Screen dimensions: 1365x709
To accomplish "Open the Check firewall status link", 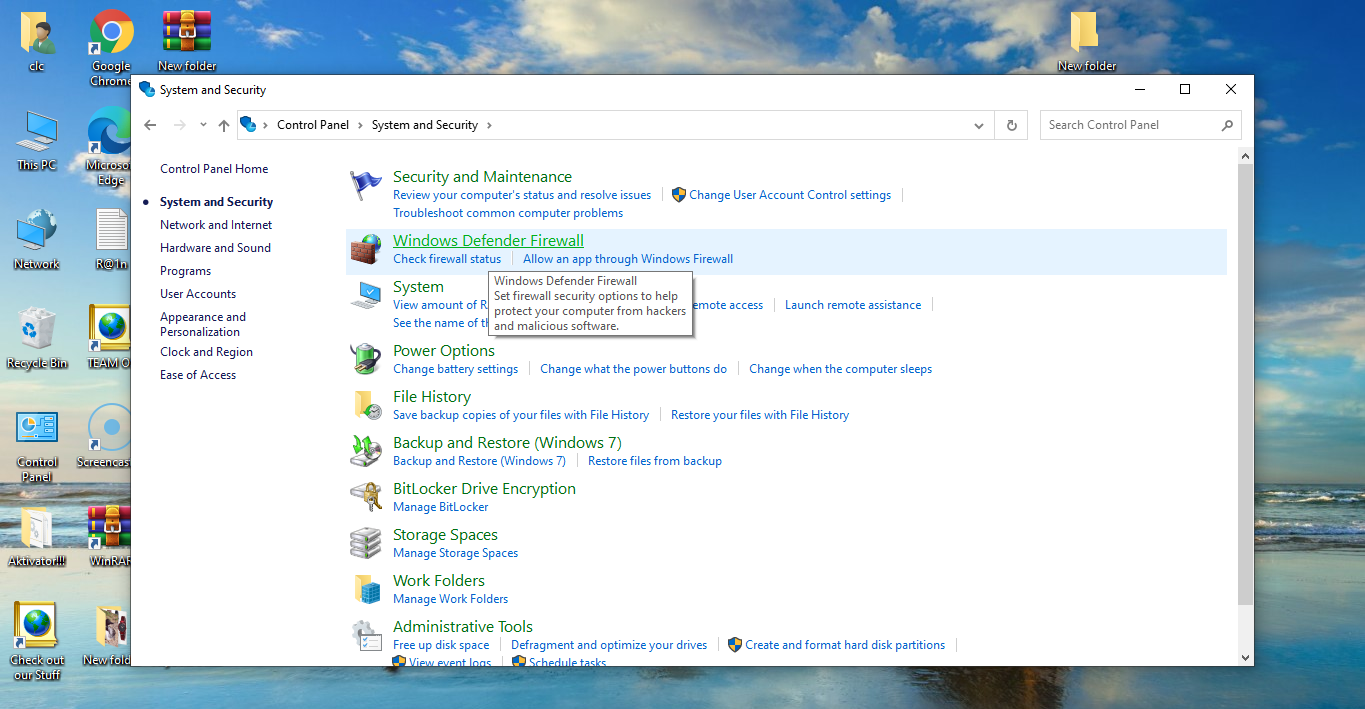I will (446, 258).
